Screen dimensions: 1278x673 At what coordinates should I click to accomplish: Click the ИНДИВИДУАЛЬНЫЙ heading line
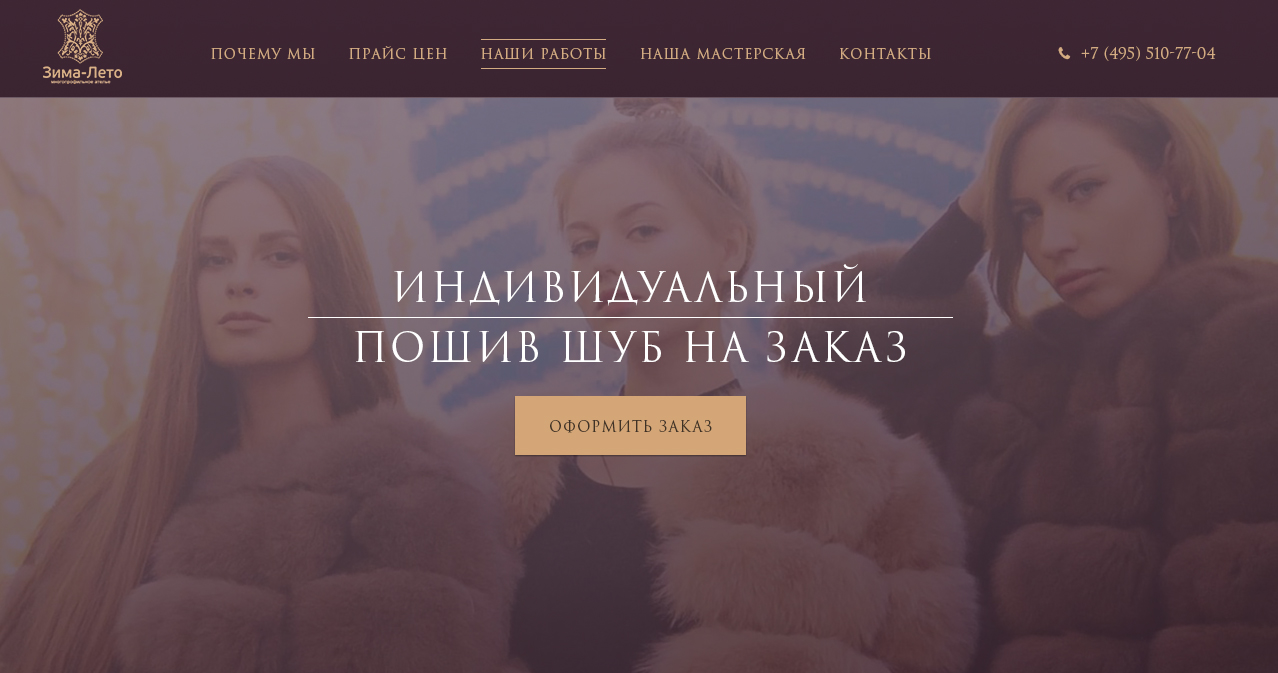coord(631,289)
